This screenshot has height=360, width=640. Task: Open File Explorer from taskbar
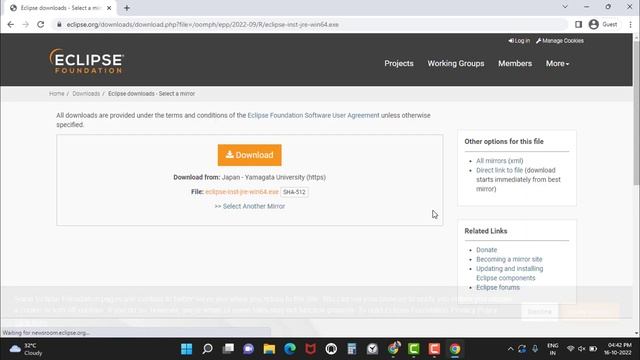coord(269,349)
